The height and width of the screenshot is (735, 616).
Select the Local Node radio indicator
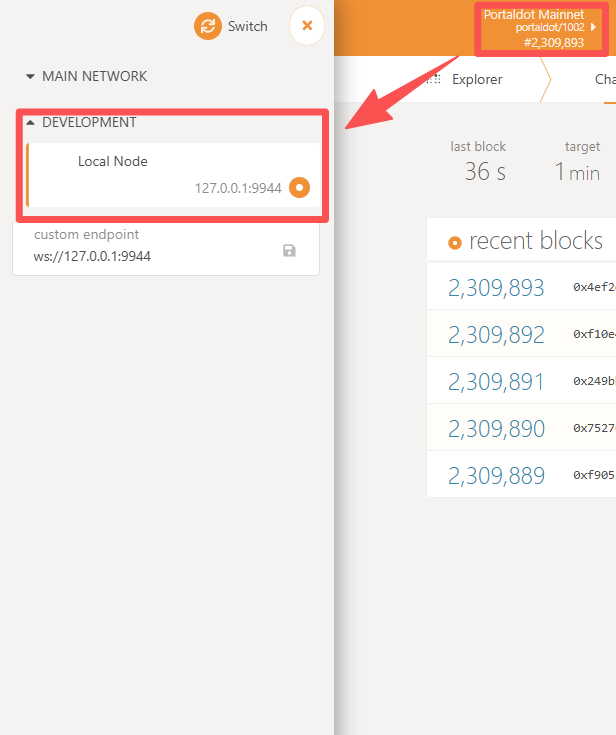[300, 188]
